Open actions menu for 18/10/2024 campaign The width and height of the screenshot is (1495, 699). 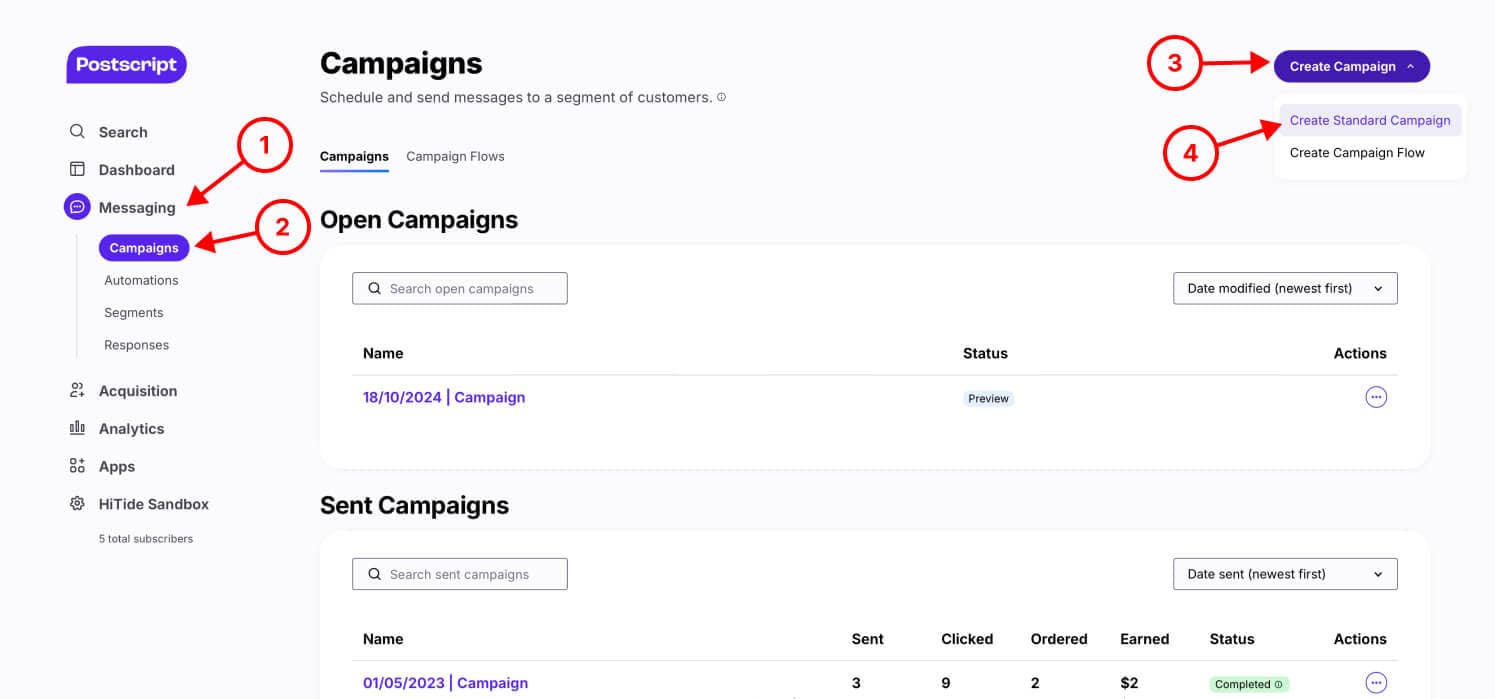point(1376,397)
